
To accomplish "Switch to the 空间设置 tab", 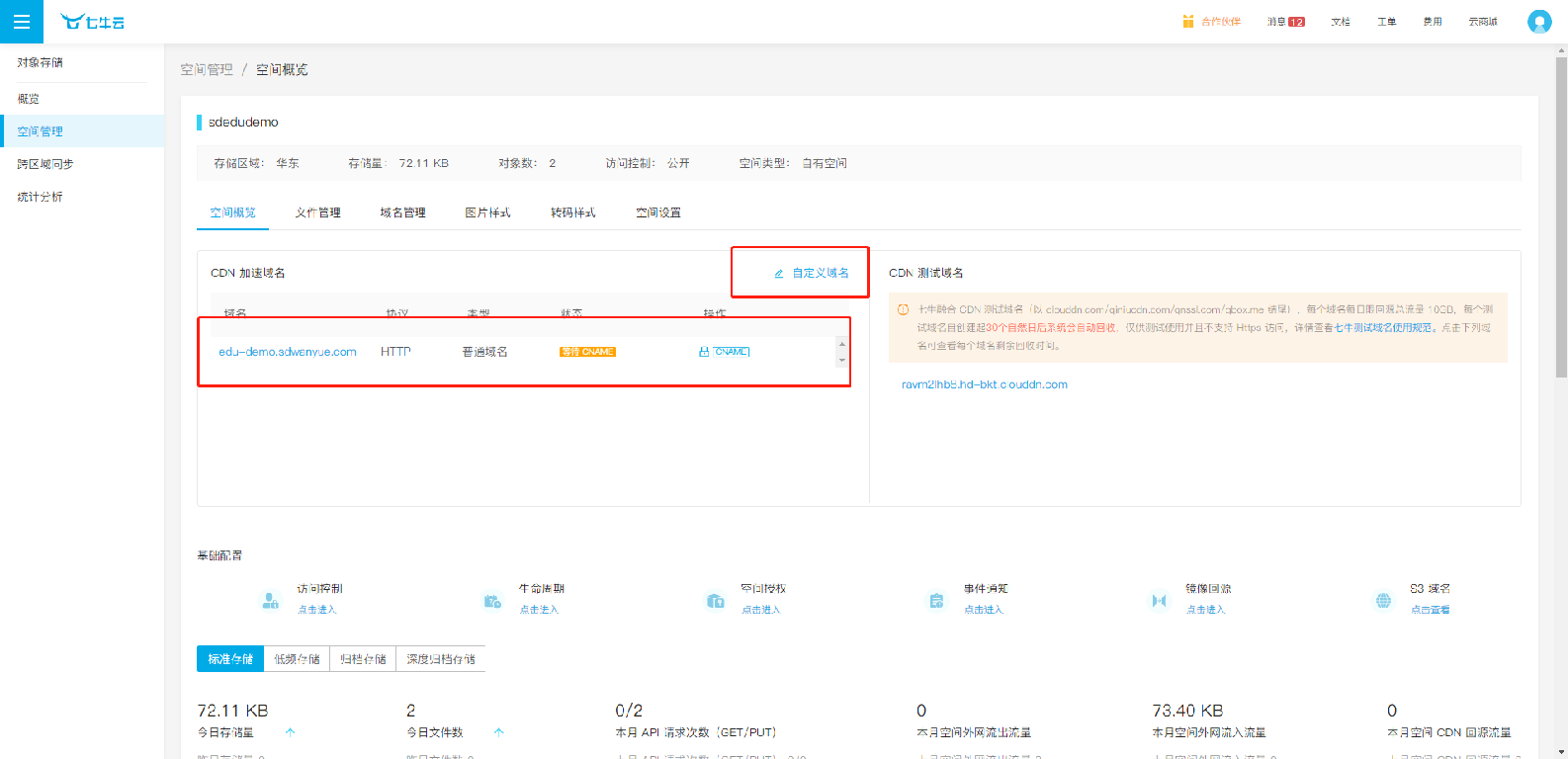I will [x=658, y=212].
